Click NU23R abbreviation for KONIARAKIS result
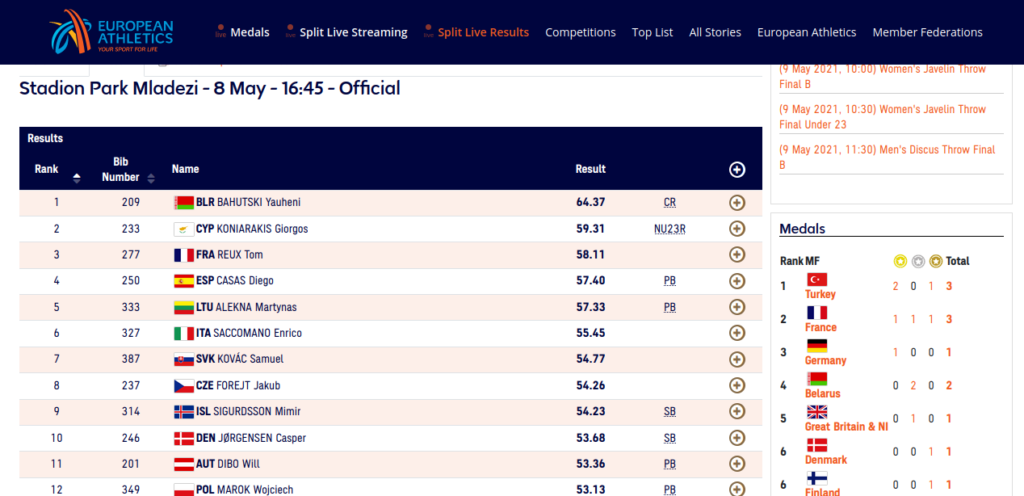Image resolution: width=1024 pixels, height=496 pixels. 669,229
